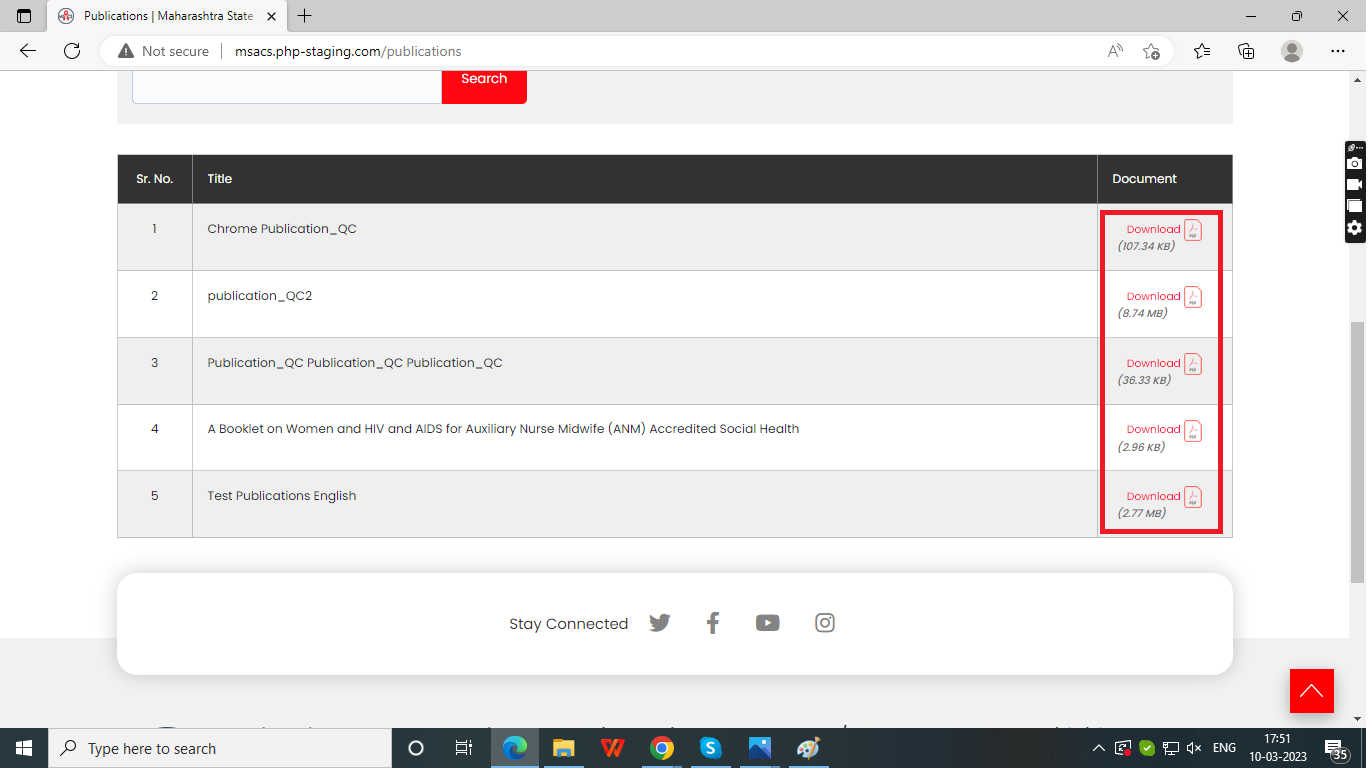This screenshot has width=1368, height=768.
Task: Open the Facebook social media icon
Action: (713, 623)
